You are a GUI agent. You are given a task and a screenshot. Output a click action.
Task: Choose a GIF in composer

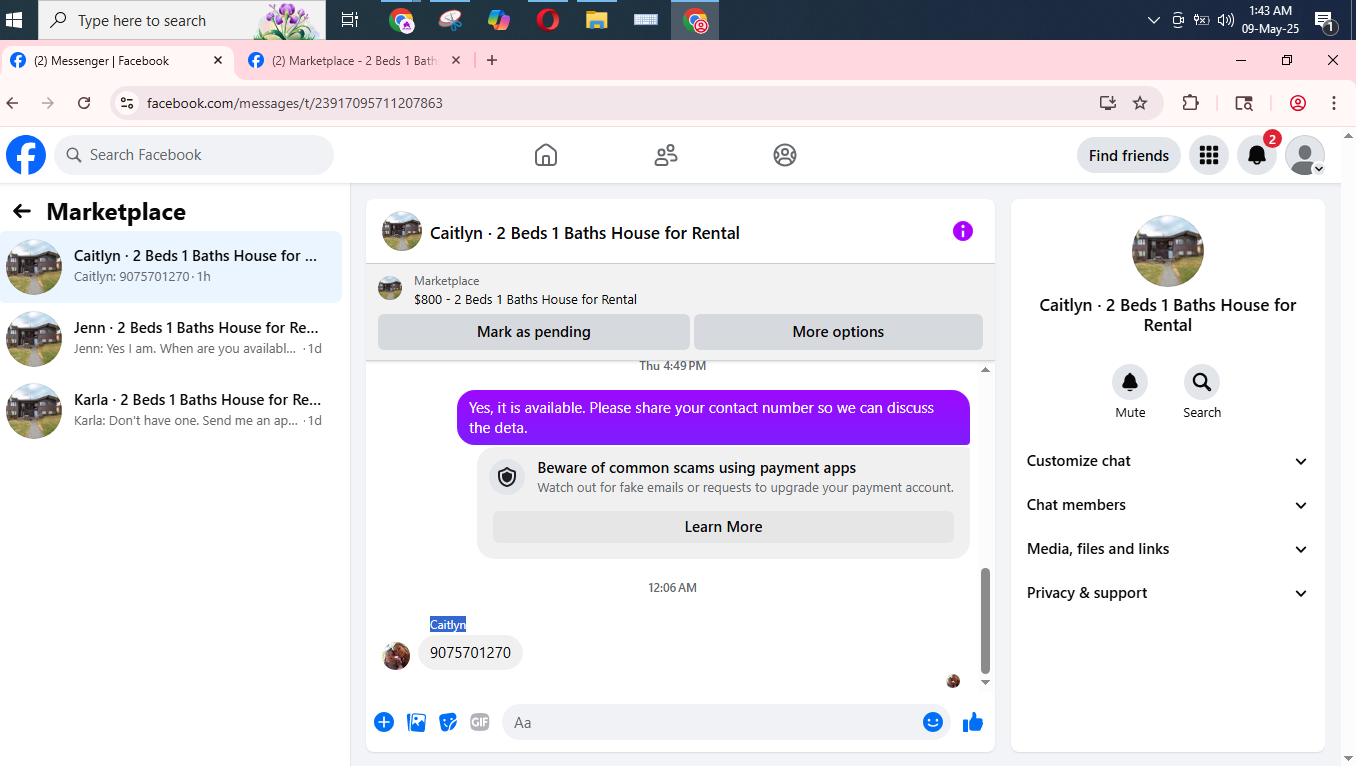480,722
